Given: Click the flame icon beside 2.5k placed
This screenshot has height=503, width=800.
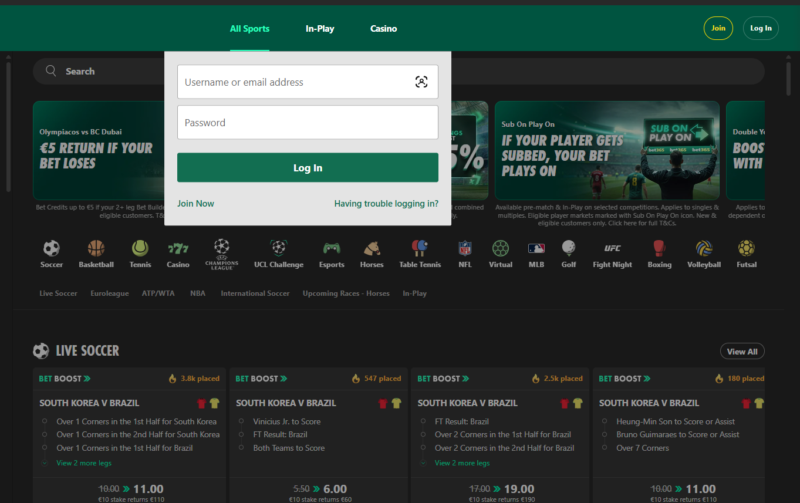Looking at the screenshot, I should (536, 379).
